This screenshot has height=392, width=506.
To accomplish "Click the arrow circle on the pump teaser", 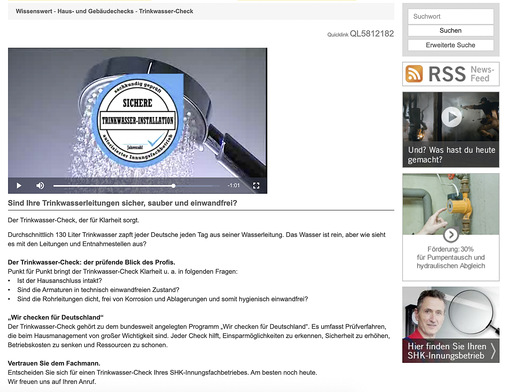I will (x=451, y=235).
